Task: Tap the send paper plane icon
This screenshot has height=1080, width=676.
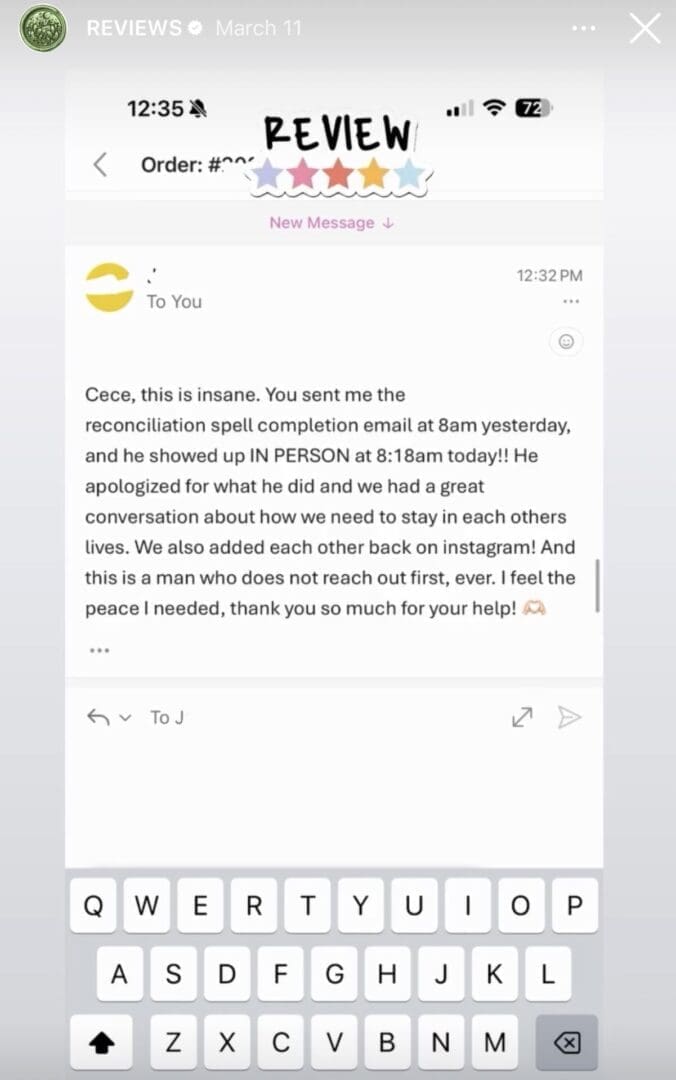Action: (571, 717)
